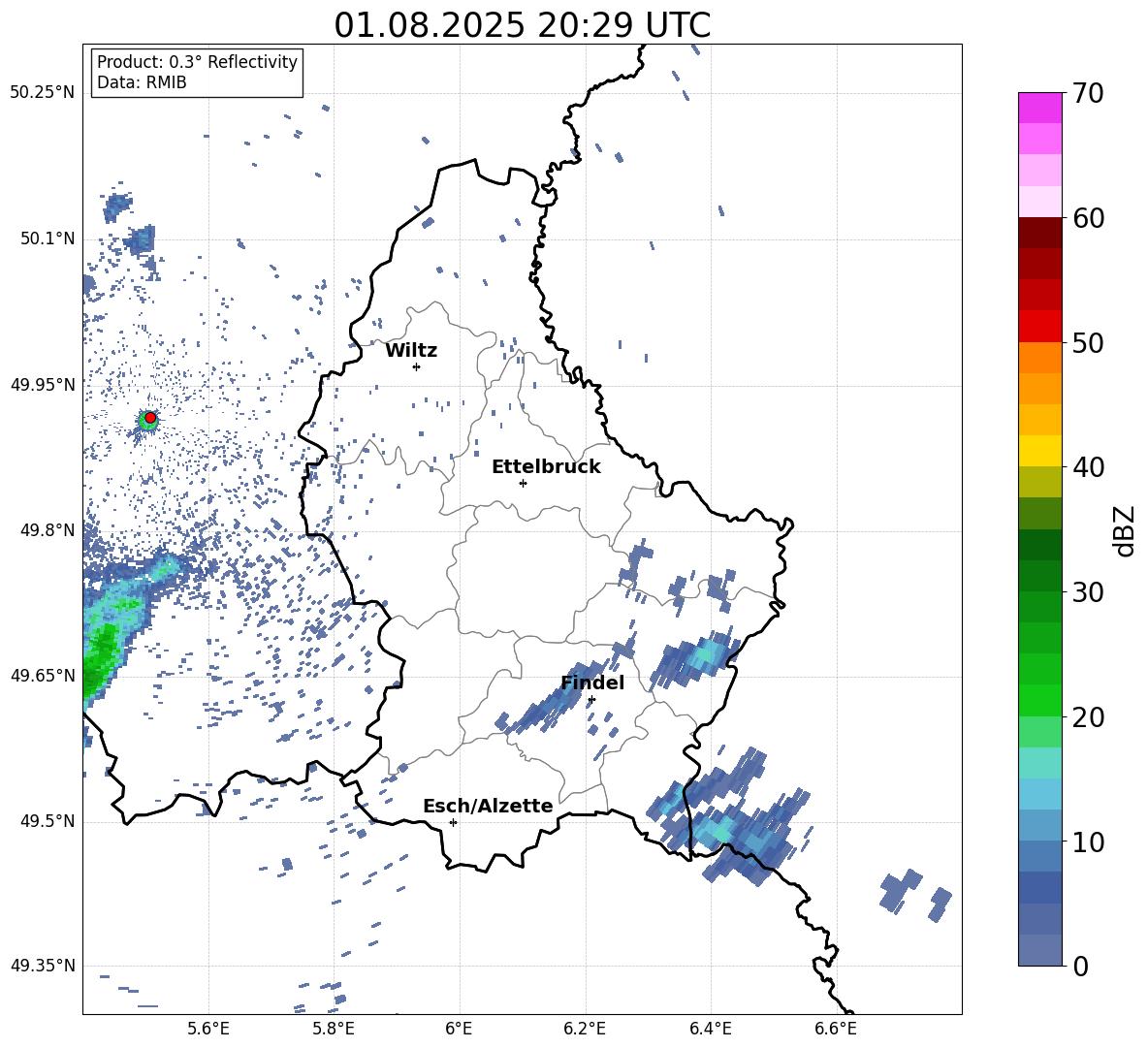
Task: Click the colorbar tick label 70
Action: click(x=1088, y=94)
